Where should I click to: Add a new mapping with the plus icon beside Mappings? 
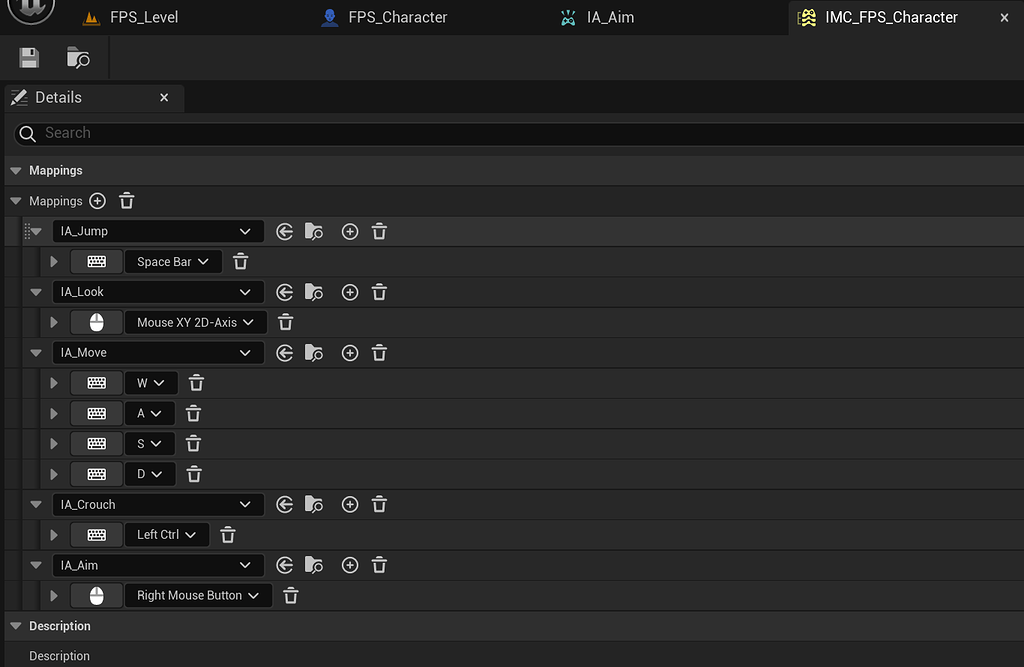[97, 201]
